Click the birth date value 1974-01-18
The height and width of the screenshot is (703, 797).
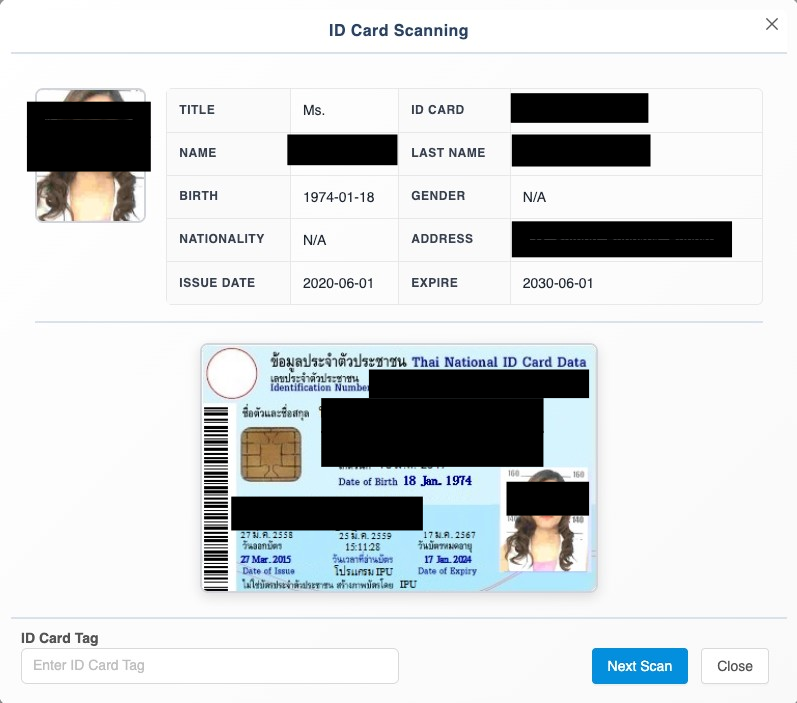(x=338, y=197)
